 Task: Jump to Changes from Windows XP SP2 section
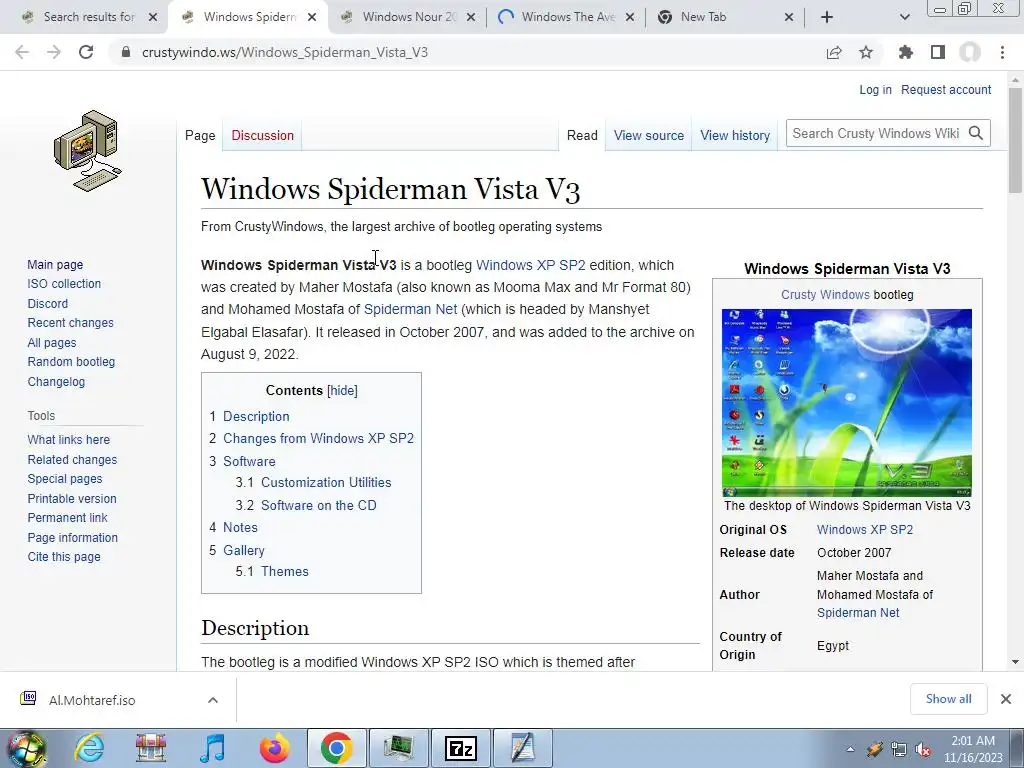point(318,438)
